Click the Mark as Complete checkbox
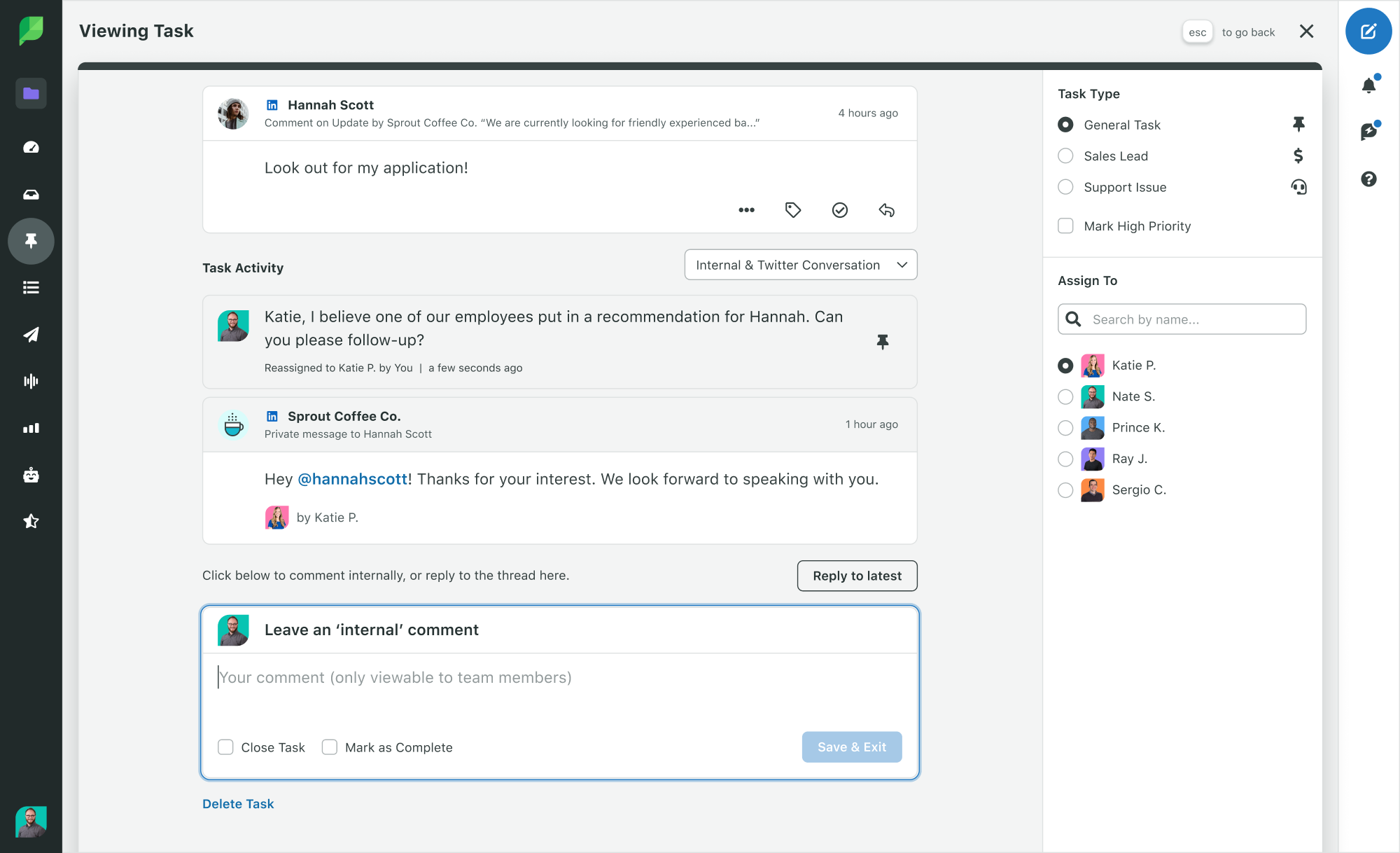1400x853 pixels. click(x=329, y=747)
